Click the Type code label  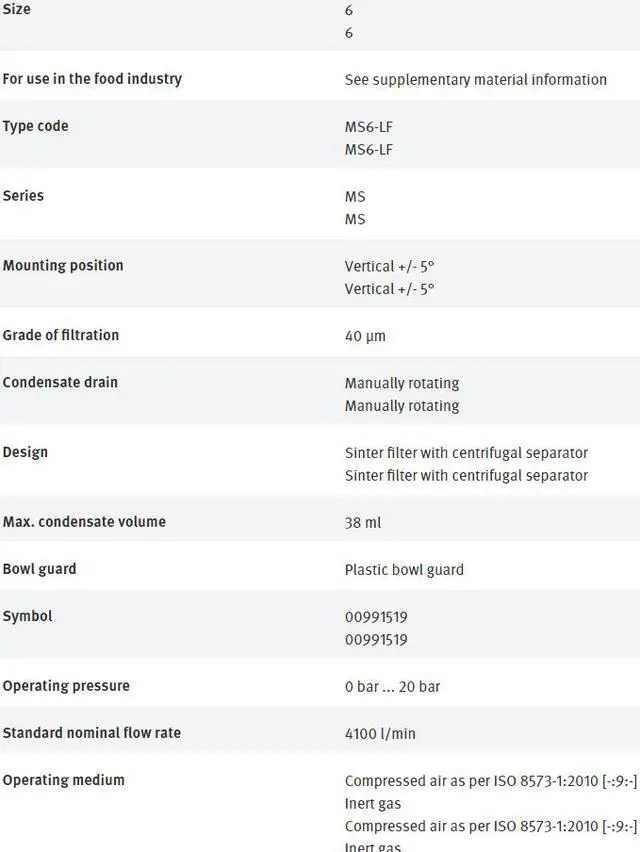(x=35, y=126)
